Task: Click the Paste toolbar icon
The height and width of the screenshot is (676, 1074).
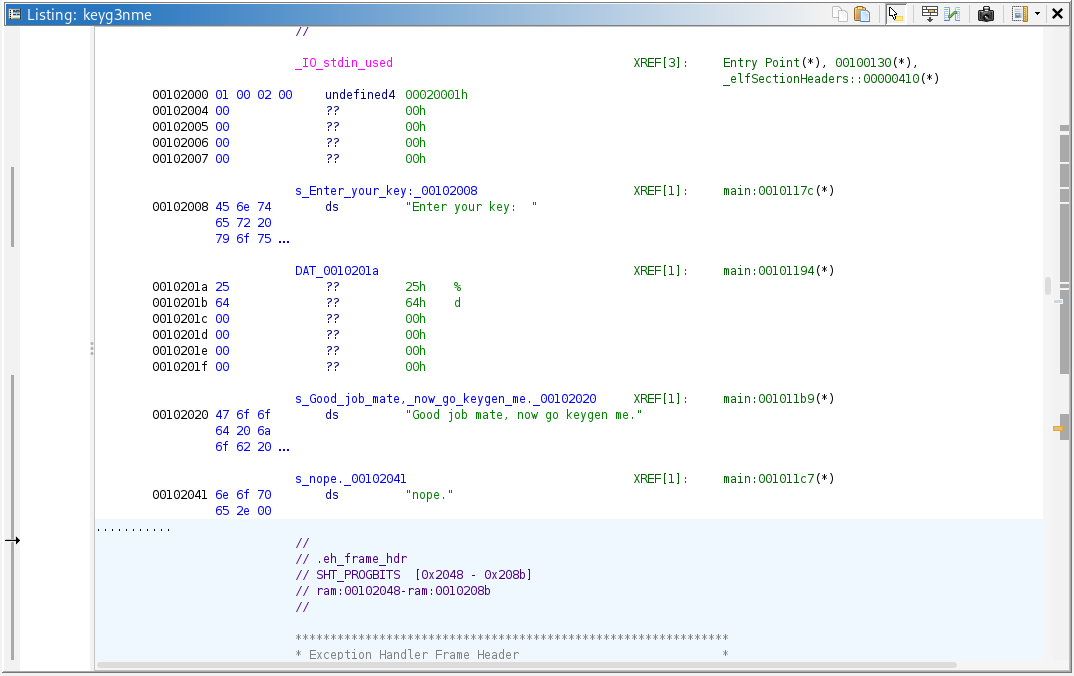Action: (x=861, y=13)
